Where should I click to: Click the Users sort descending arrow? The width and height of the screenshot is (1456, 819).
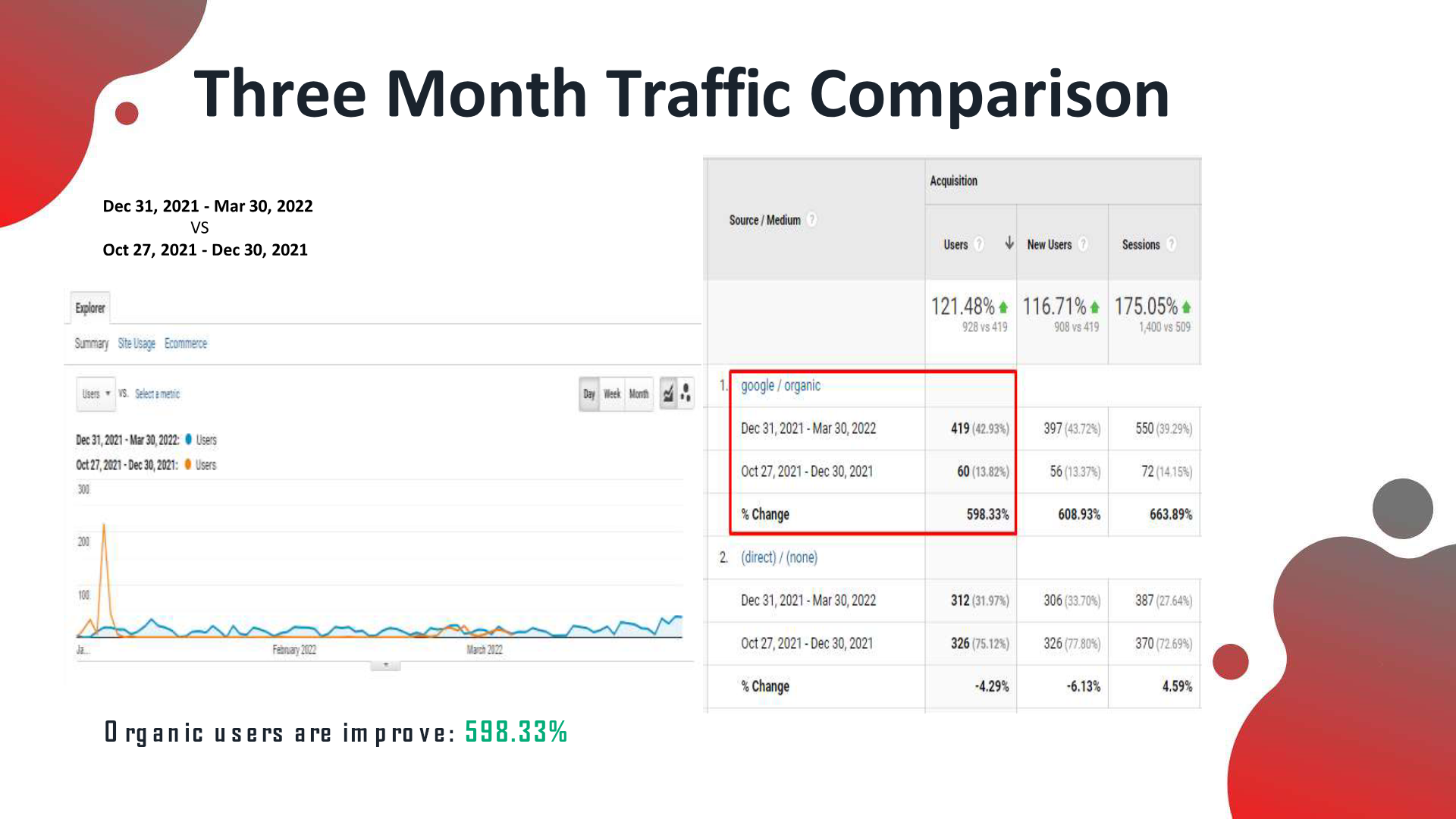[1009, 243]
